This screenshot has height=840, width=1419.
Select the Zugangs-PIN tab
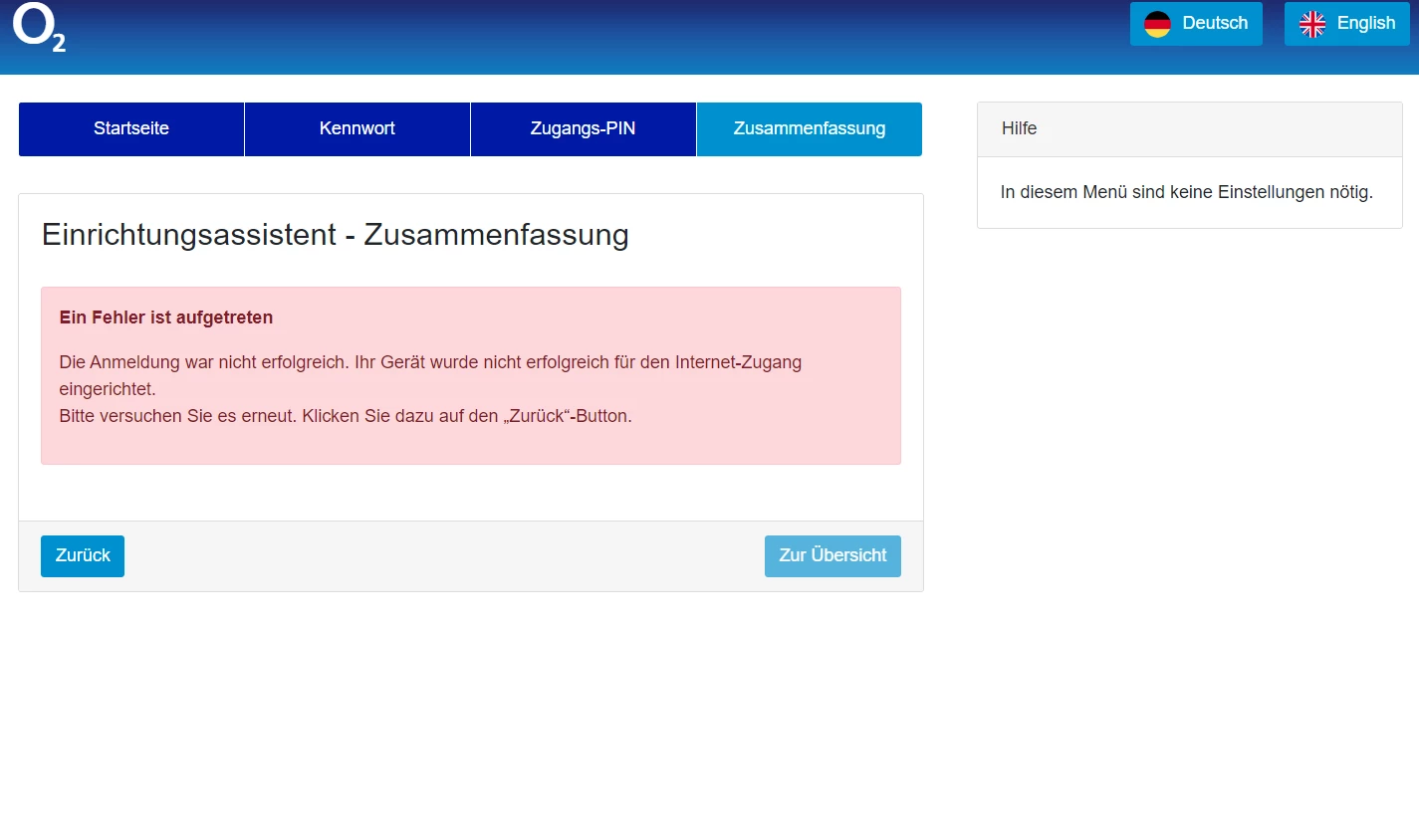coord(584,129)
